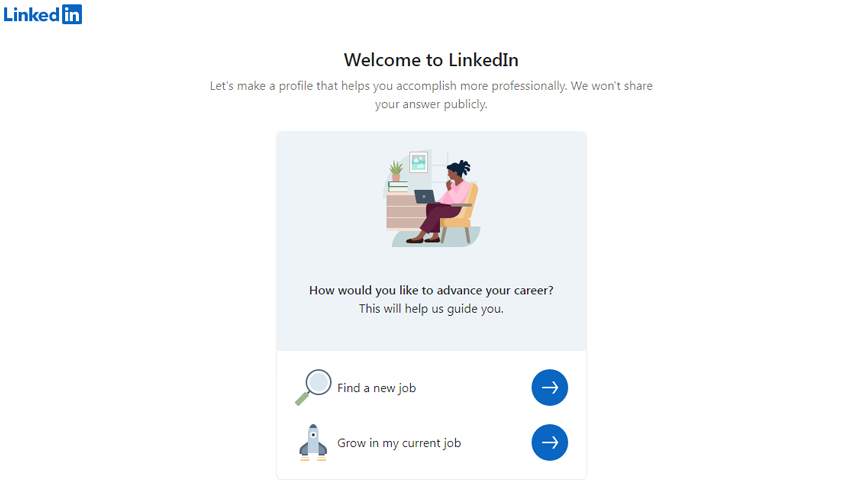The height and width of the screenshot is (482, 856).
Task: Click the laptop in the illustration
Action: coord(425,197)
